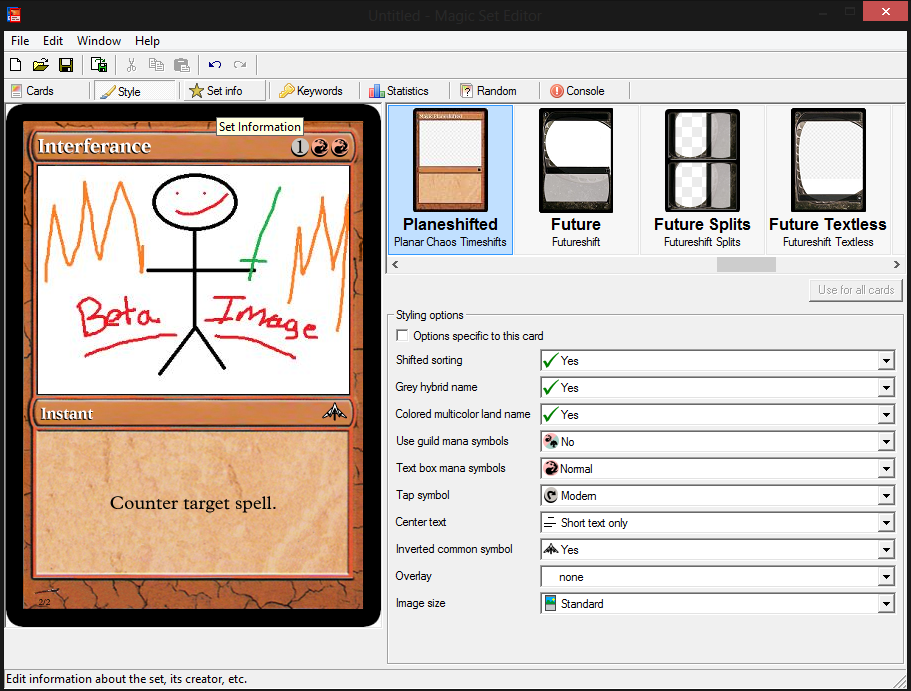Screen dimensions: 911x691
Task: Open Use guild mana symbols dropdown
Action: [886, 442]
